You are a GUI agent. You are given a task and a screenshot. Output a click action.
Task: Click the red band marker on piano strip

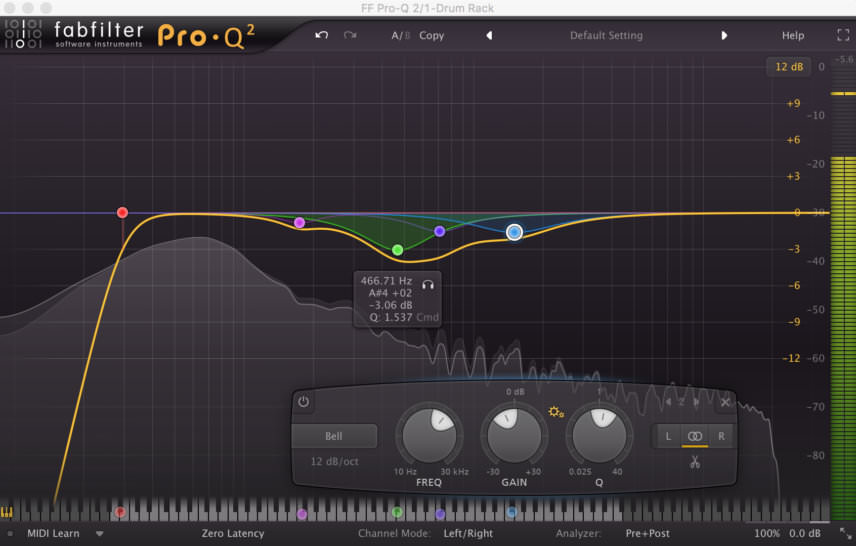120,512
